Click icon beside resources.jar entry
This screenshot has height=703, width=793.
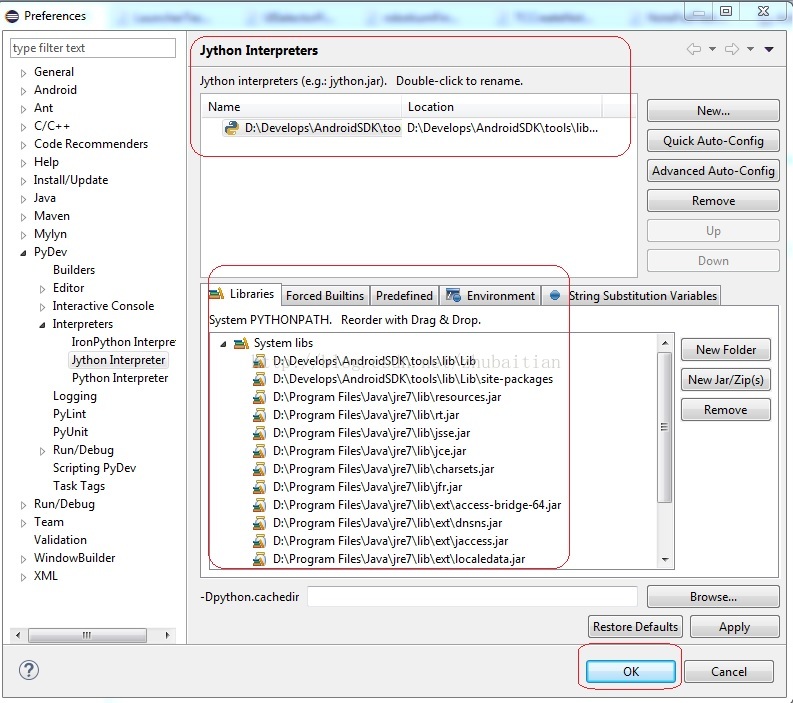pyautogui.click(x=259, y=397)
